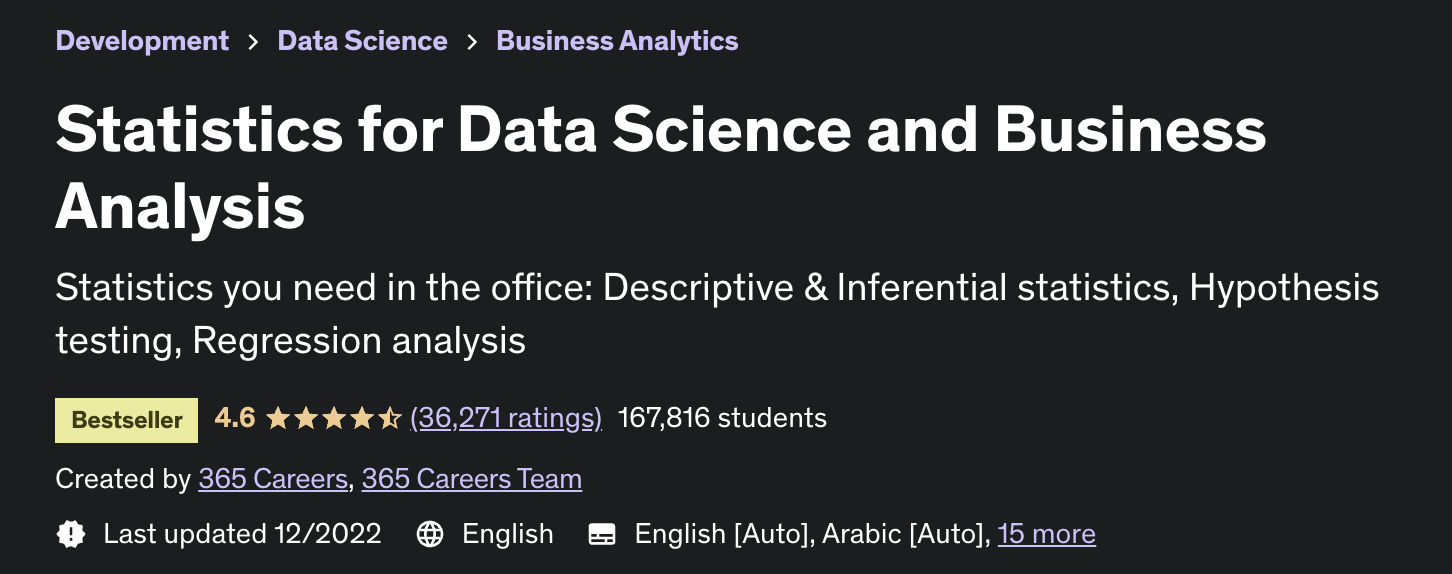This screenshot has width=1452, height=574.
Task: Open the 365 Careers Team instructor link
Action: (x=472, y=479)
